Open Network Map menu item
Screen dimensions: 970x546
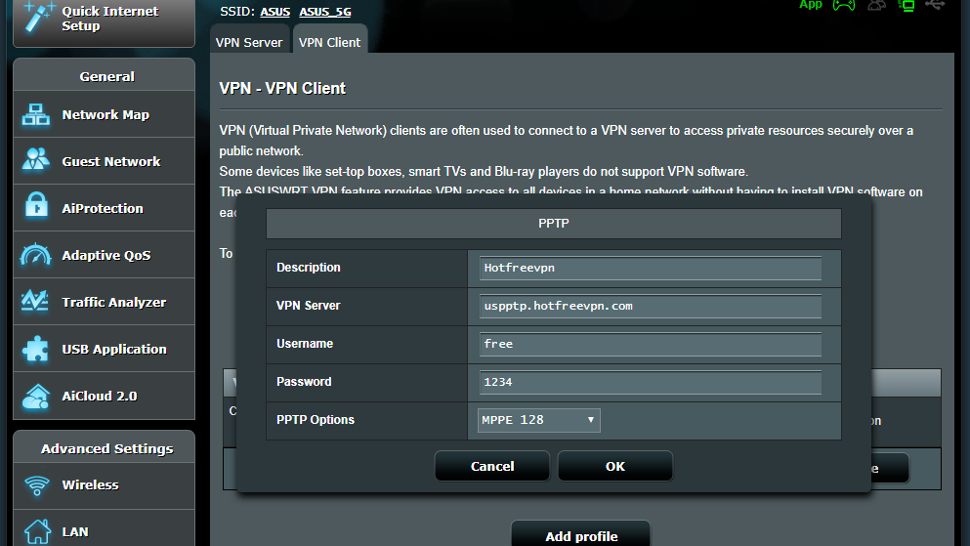click(x=104, y=114)
